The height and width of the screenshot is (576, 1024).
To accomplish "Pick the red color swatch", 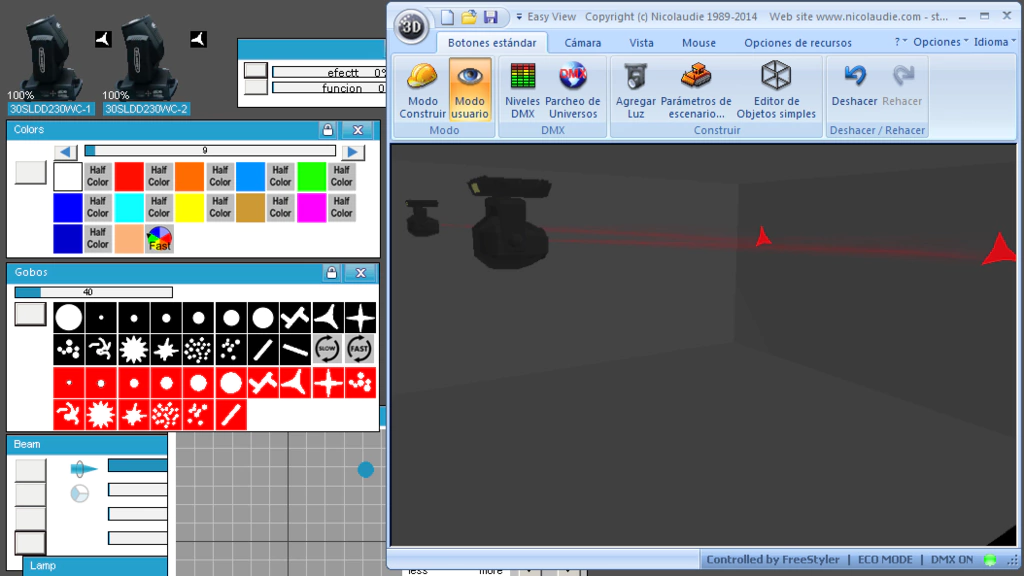I will [x=129, y=176].
